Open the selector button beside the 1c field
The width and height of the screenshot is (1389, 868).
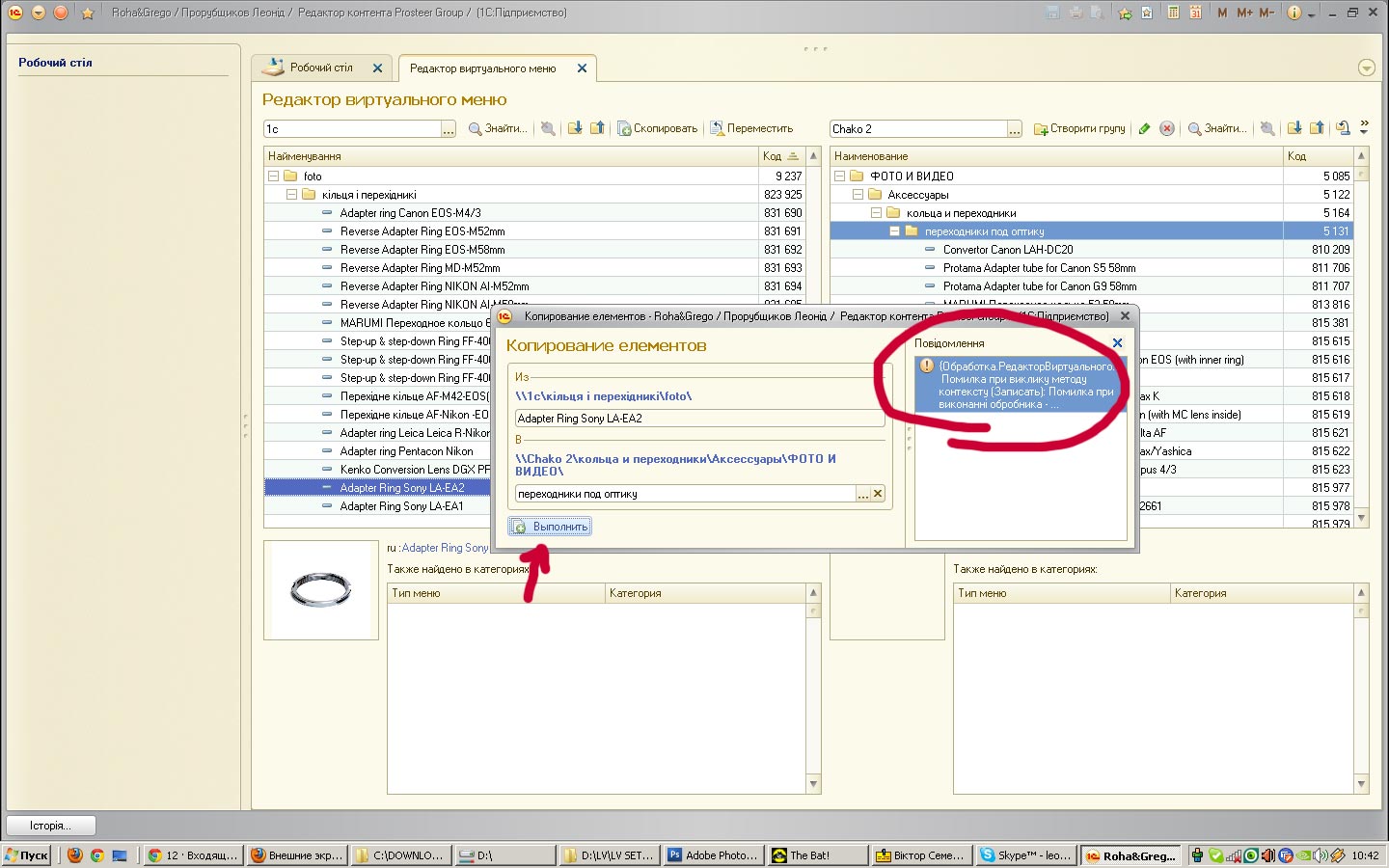[x=449, y=129]
